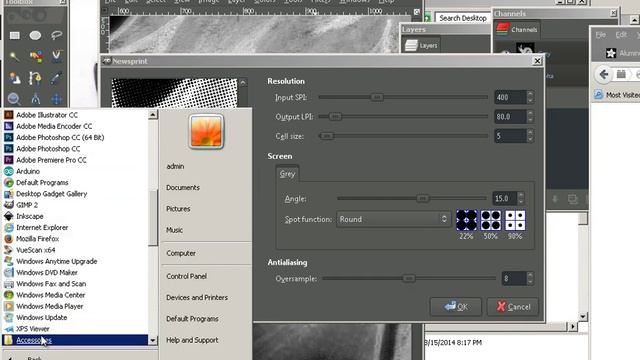This screenshot has height=360, width=640.
Task: Click the Search Desktop field
Action: 463,18
